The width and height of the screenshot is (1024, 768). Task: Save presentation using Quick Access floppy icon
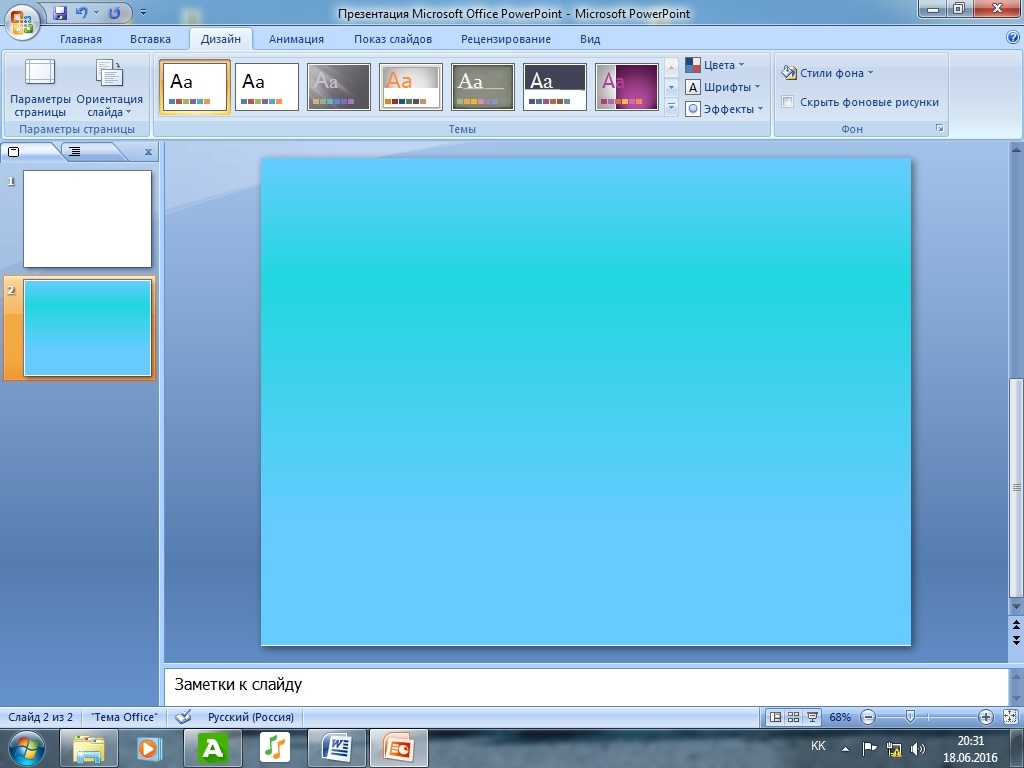coord(60,12)
